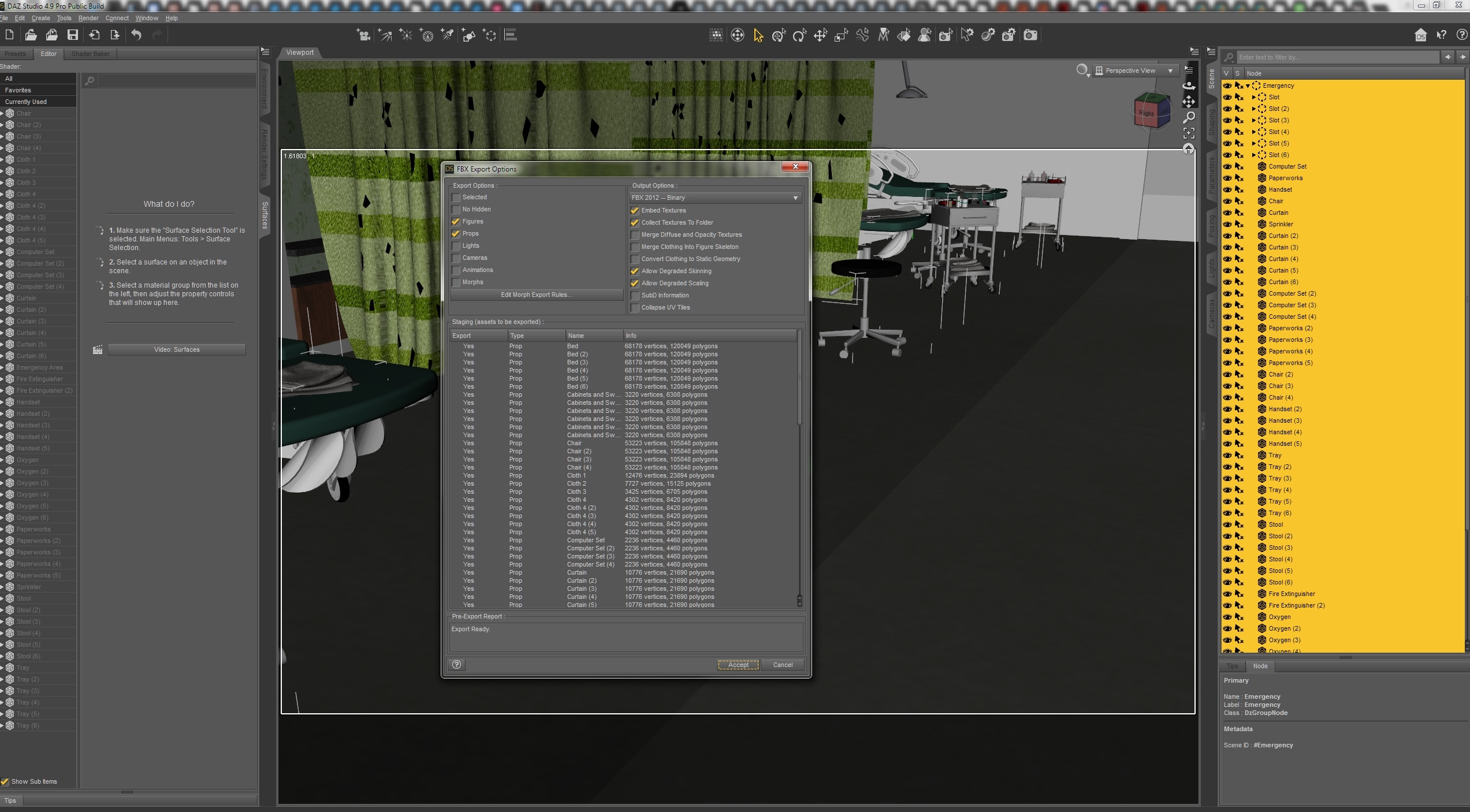Open the Perspective View dropdown
Screen dimensions: 1470x812
[1134, 71]
